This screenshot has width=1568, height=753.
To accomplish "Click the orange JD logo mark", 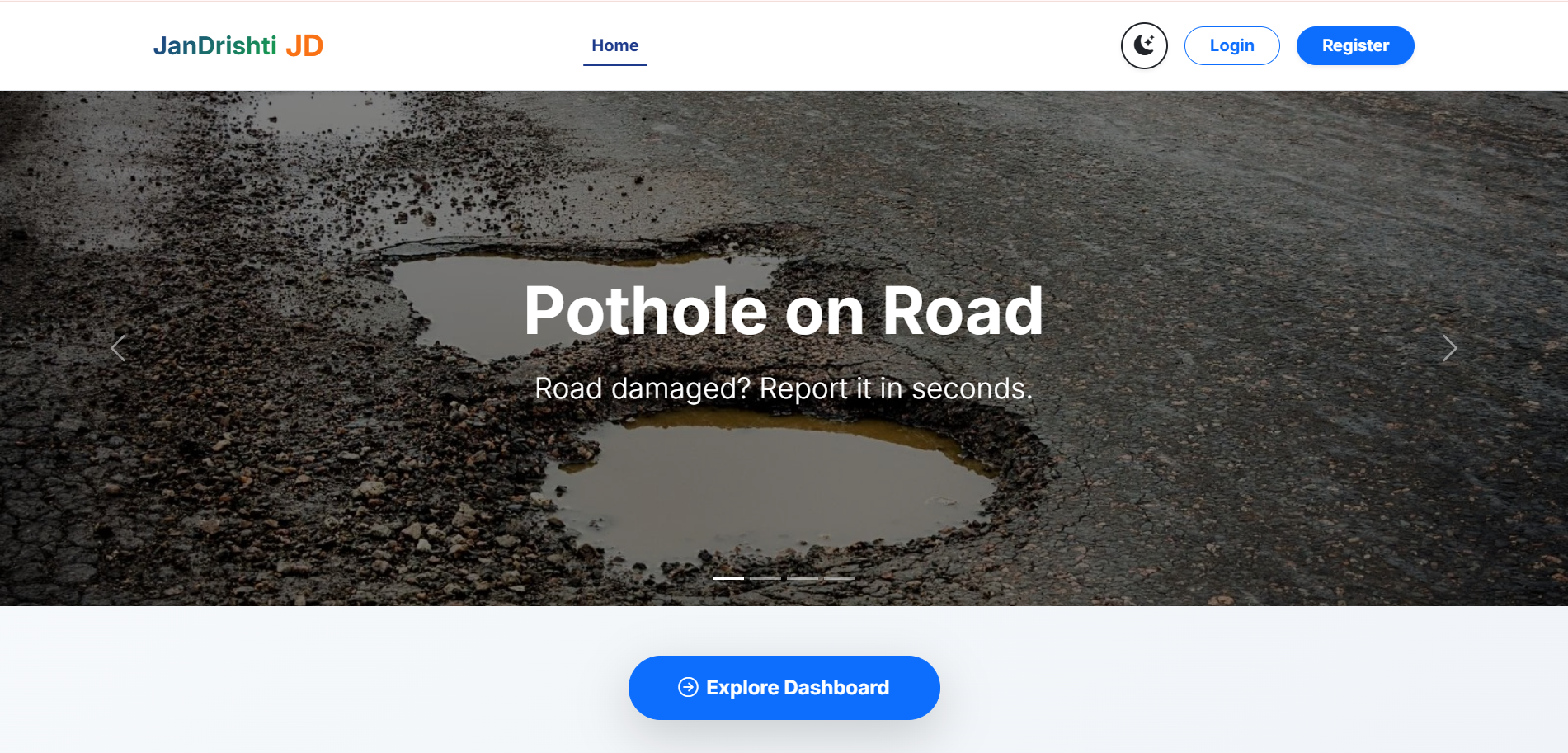I will click(304, 45).
